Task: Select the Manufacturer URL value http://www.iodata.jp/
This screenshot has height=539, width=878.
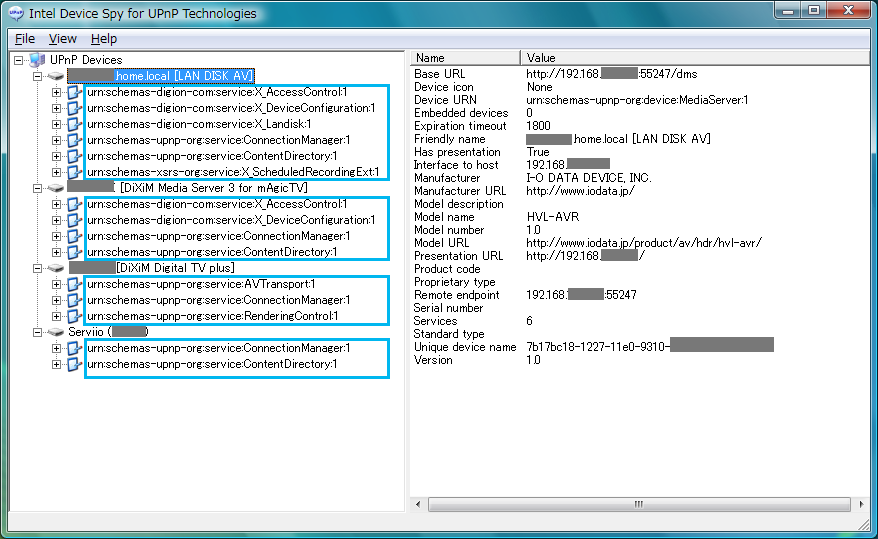Action: point(580,191)
